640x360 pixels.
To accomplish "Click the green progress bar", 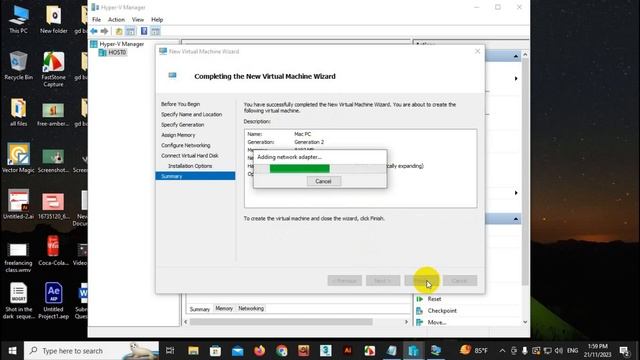I will point(300,169).
